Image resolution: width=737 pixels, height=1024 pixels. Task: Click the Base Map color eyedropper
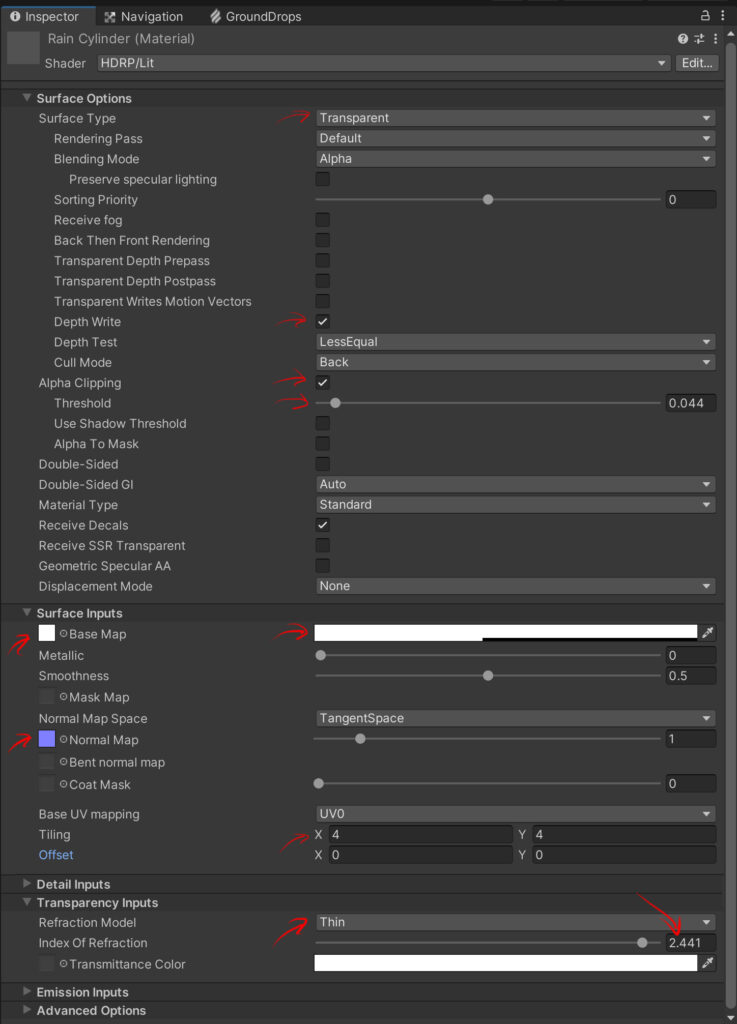pyautogui.click(x=708, y=633)
